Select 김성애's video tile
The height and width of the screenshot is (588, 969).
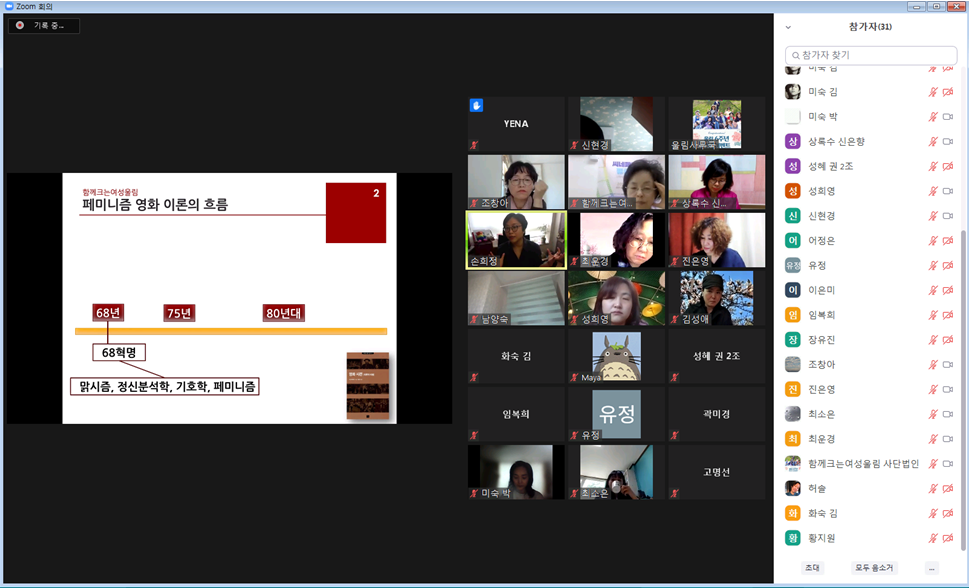[716, 298]
